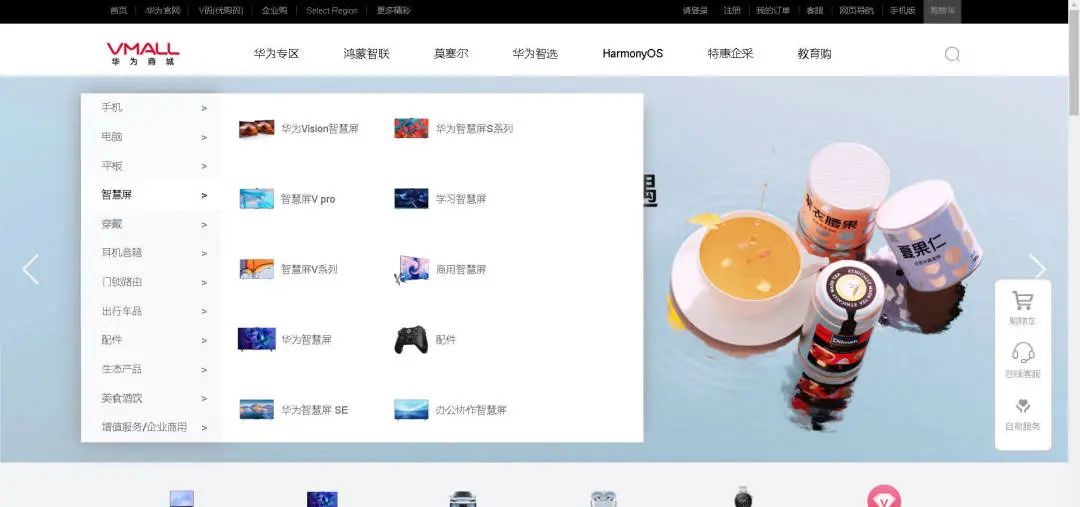Expand the 生态产品 category arrow
Screen dimensions: 1080x507
coord(204,370)
